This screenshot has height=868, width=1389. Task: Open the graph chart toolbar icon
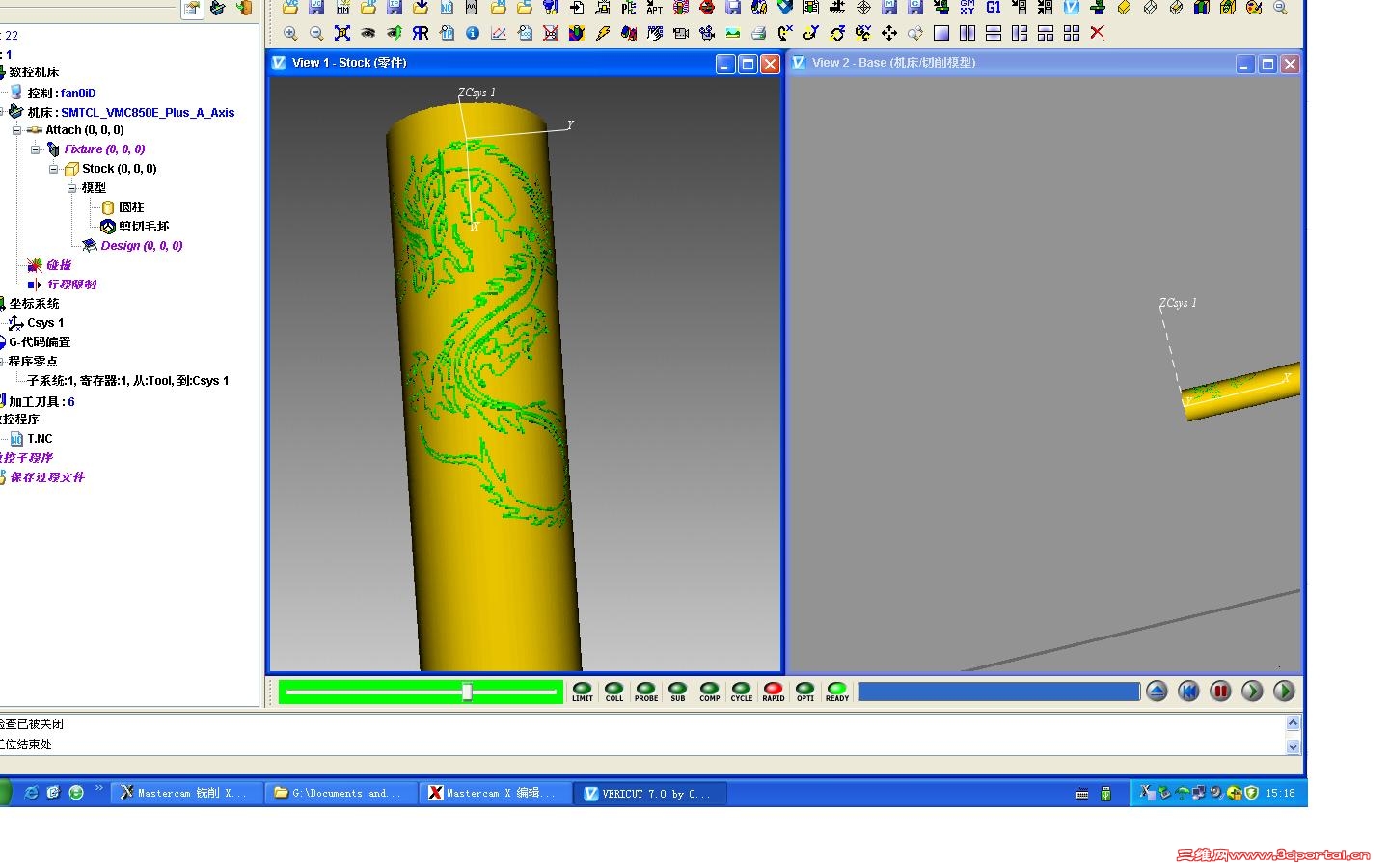[x=499, y=33]
